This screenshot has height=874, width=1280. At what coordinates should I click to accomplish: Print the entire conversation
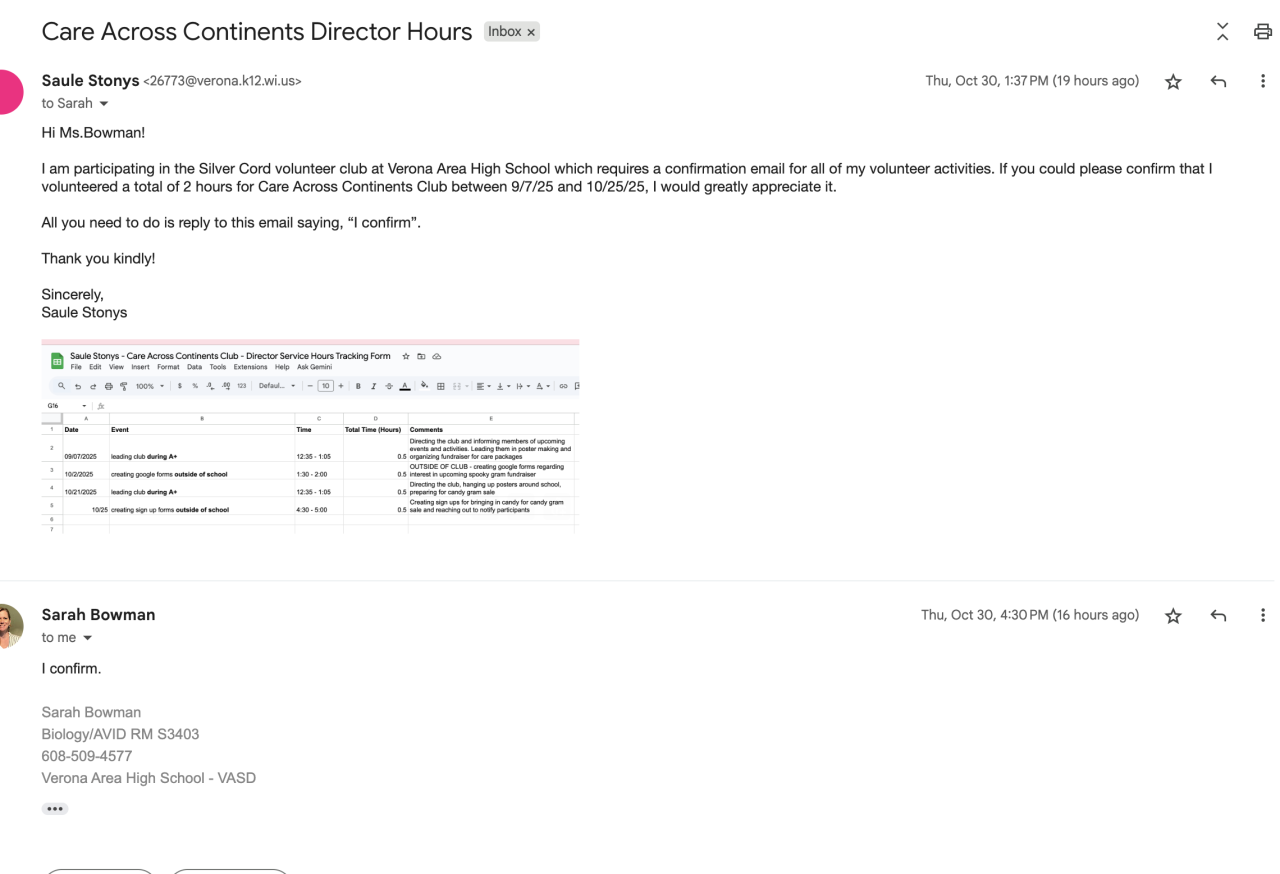click(x=1262, y=32)
